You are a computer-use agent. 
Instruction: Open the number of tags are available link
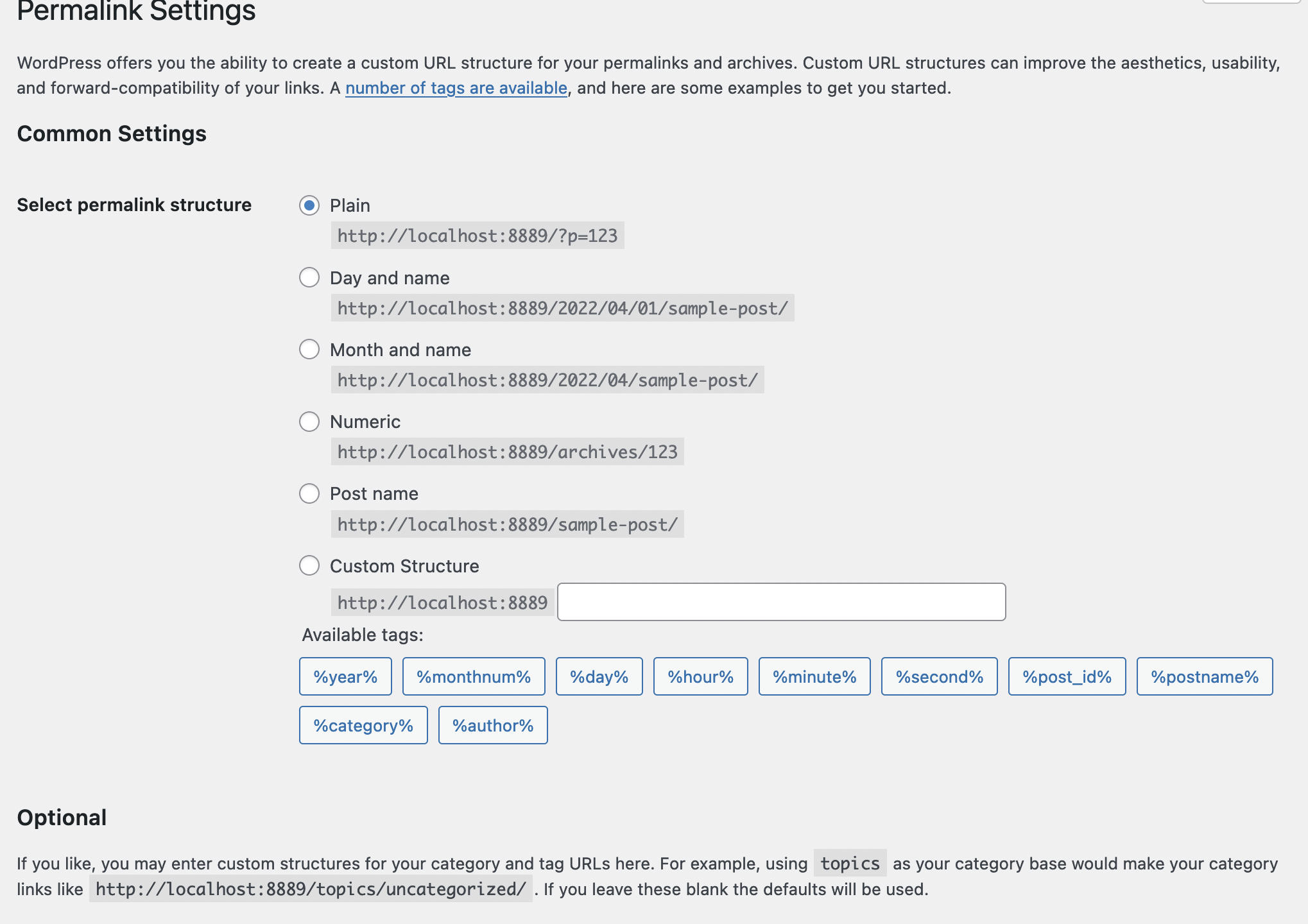[456, 88]
